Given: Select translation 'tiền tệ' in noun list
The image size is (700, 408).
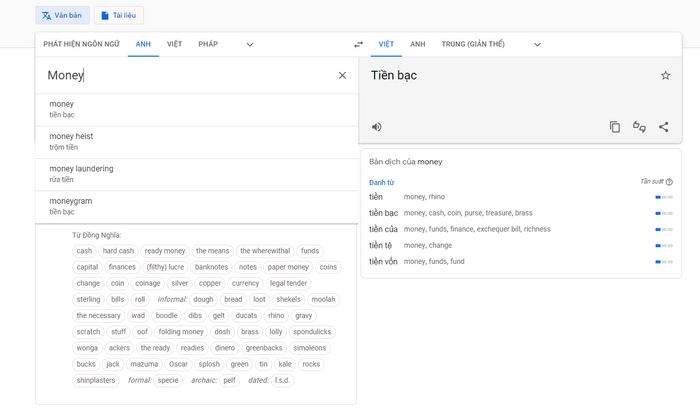Looking at the screenshot, I should click(x=380, y=245).
